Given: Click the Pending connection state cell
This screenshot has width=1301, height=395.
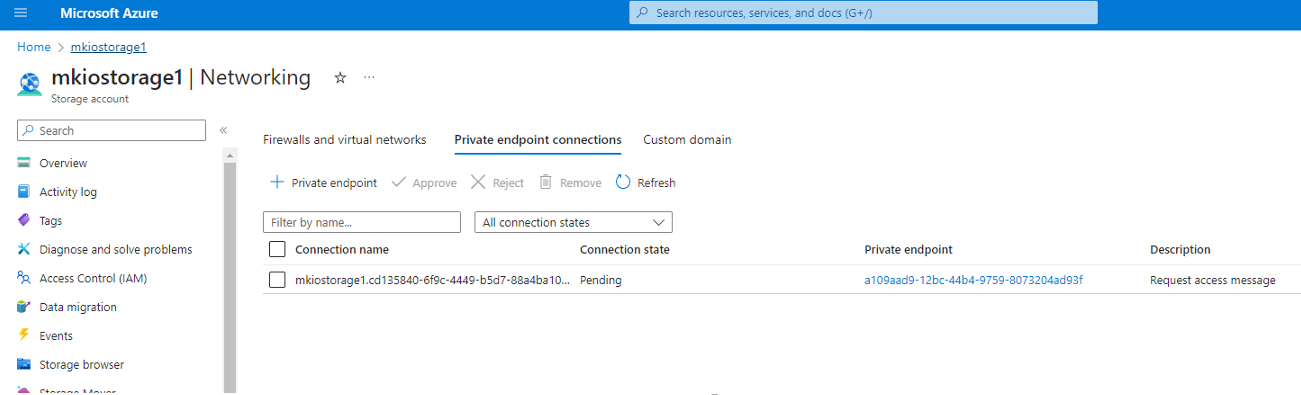Looking at the screenshot, I should pos(601,280).
